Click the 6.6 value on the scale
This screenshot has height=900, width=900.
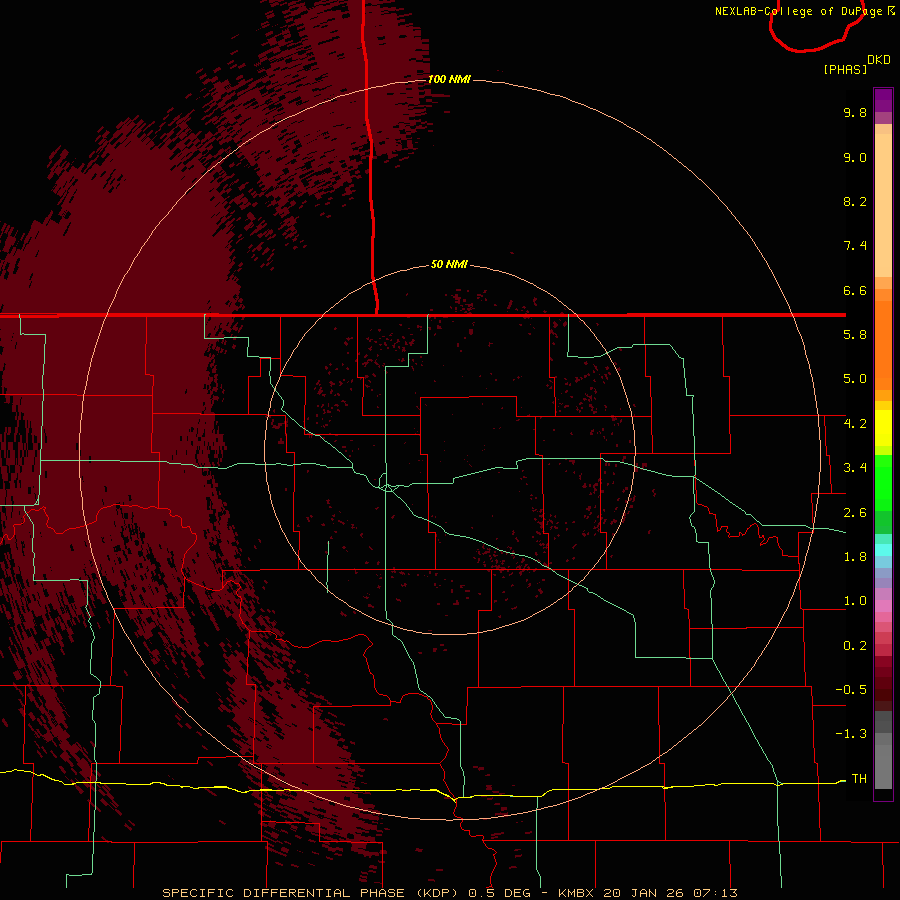[x=855, y=290]
